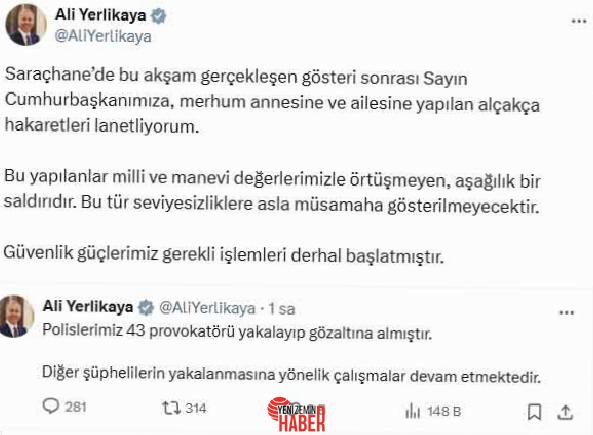Click the share upload icon
This screenshot has height=435, width=593.
pos(565,412)
